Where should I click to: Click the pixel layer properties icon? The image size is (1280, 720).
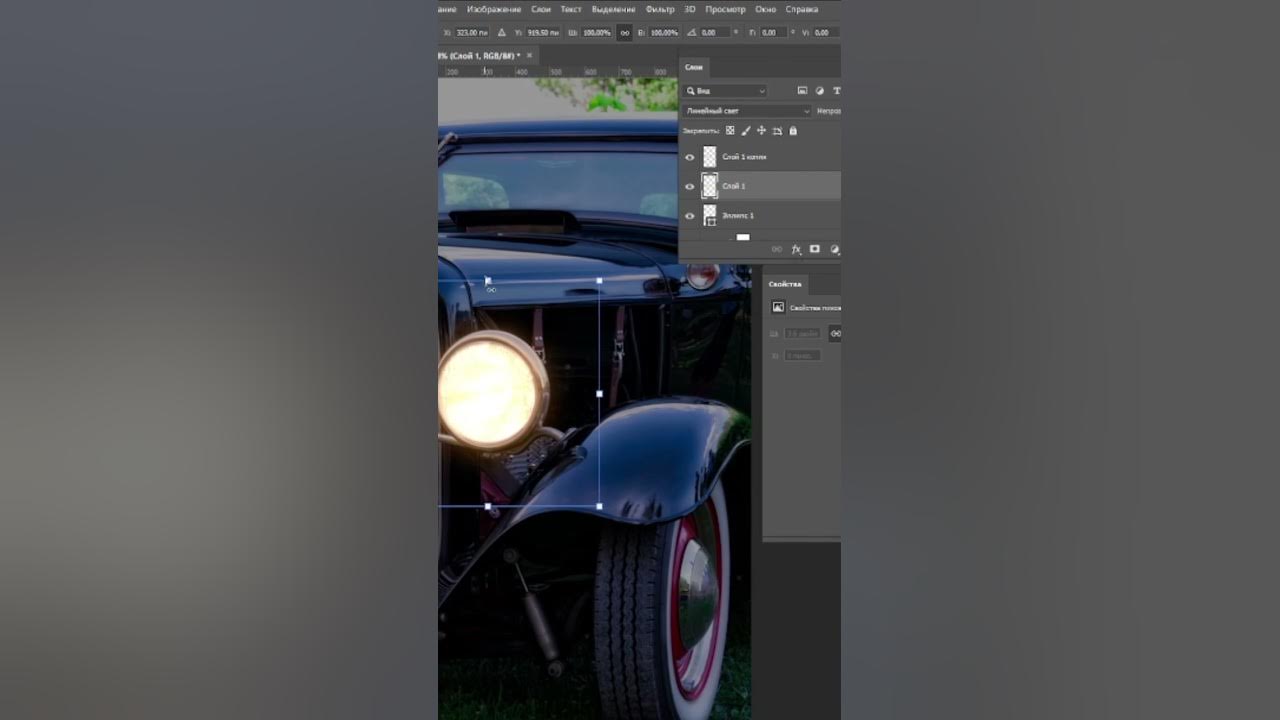click(x=778, y=307)
